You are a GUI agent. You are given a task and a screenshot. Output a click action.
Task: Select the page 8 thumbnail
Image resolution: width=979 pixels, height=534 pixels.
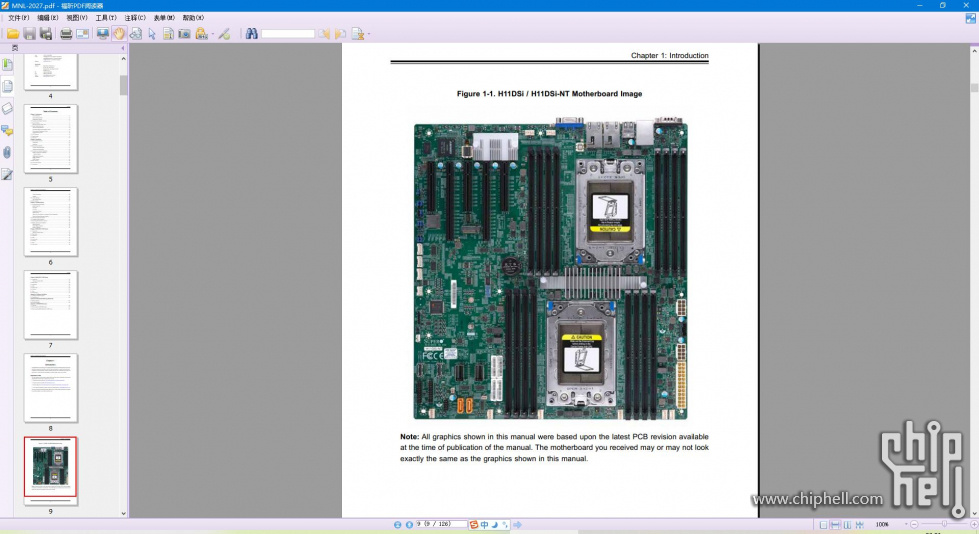51,388
